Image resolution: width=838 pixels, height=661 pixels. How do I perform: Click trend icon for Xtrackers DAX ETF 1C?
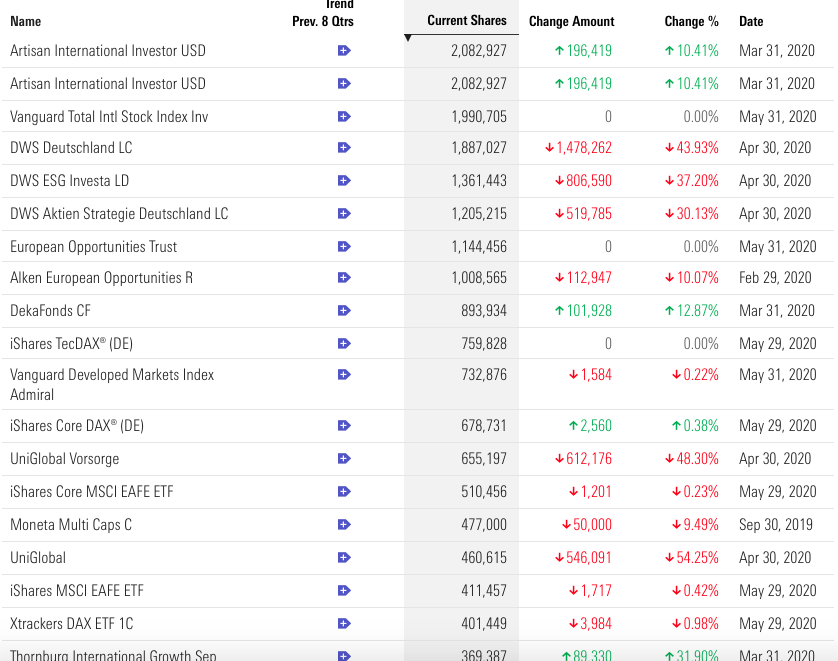[344, 624]
